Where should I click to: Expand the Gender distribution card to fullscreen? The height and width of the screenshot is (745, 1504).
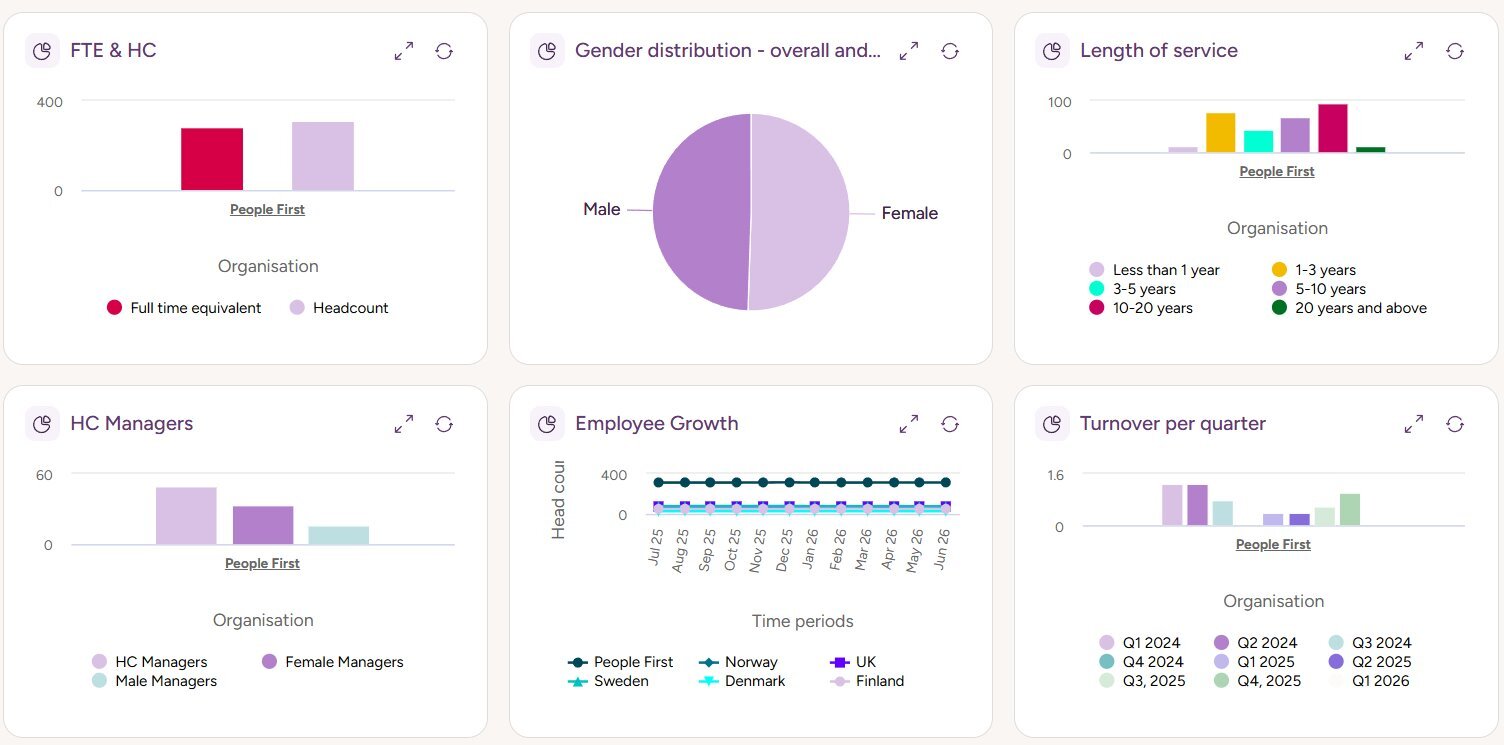[909, 51]
